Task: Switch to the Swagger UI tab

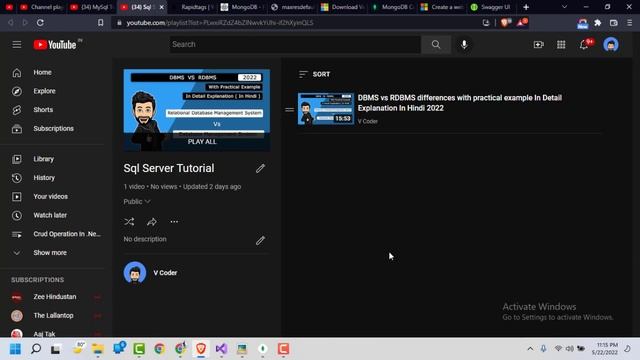Action: tap(491, 7)
